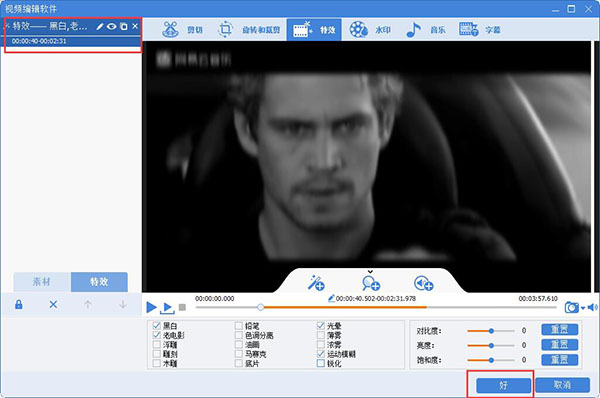Play the video preview
Viewport: 600px width, 398px height.
(x=152, y=307)
